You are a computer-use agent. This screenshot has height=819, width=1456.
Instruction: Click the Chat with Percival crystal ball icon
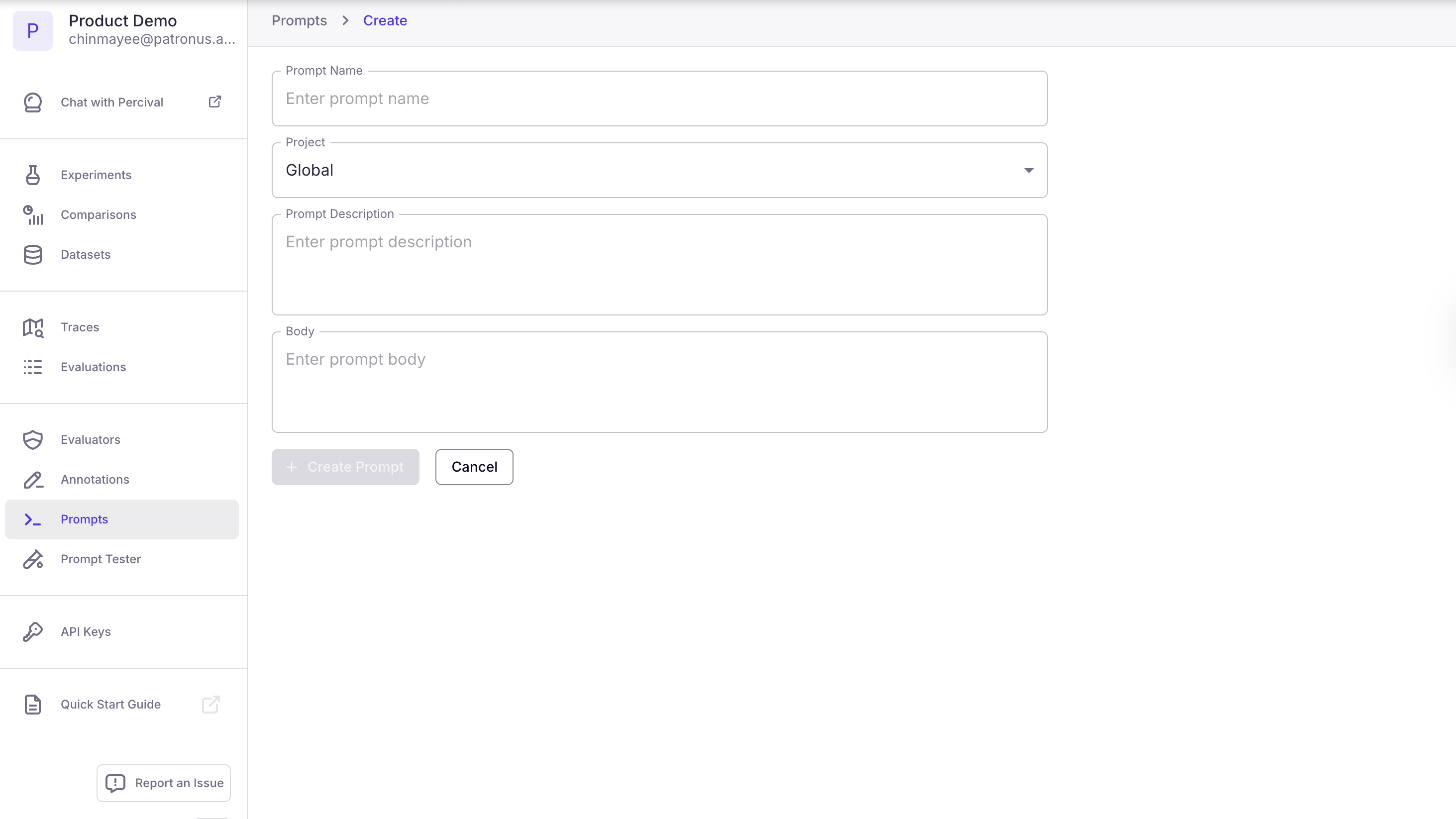[x=33, y=102]
